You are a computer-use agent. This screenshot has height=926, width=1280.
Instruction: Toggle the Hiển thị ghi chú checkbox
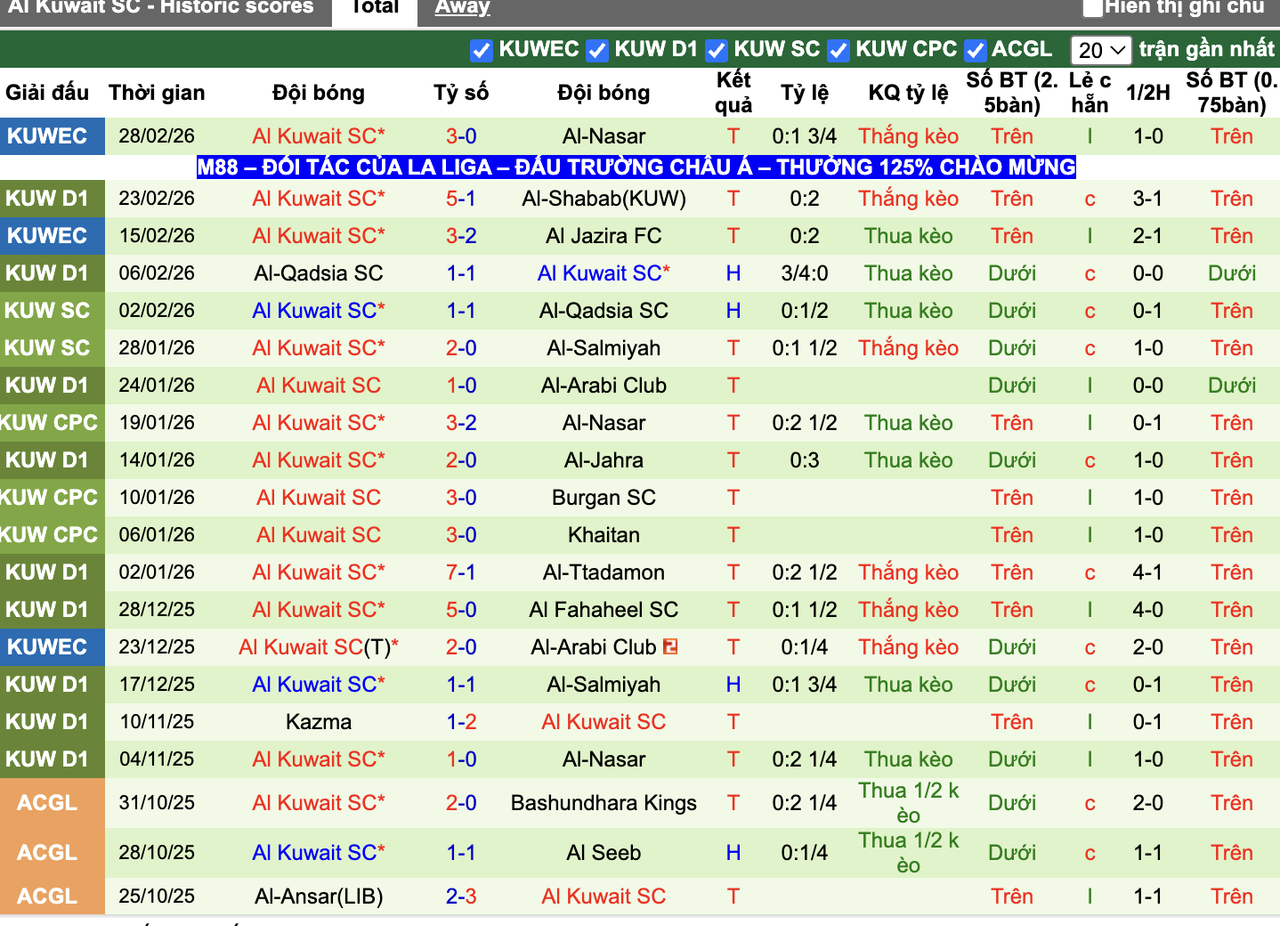coord(1093,8)
